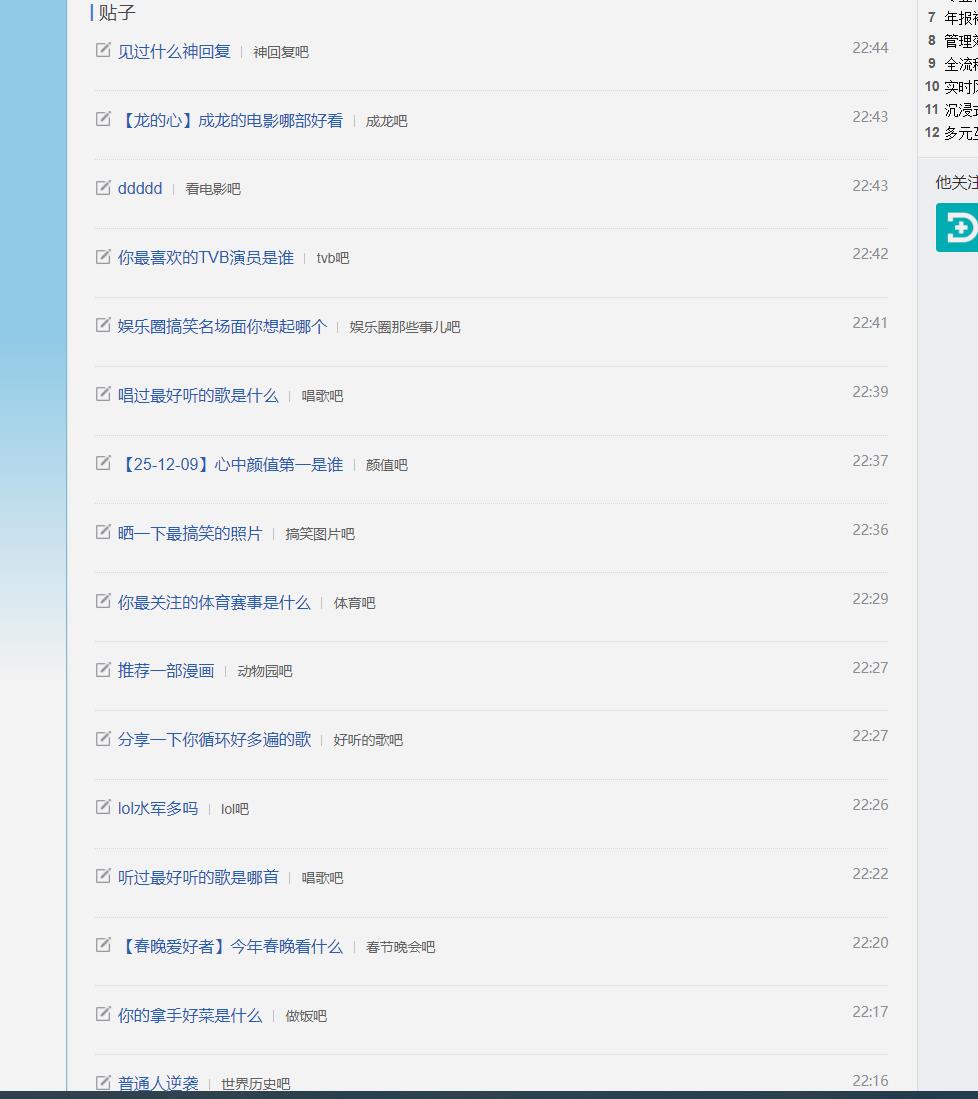978x1099 pixels.
Task: Click the post icon next to ddddd
Action: pos(103,188)
